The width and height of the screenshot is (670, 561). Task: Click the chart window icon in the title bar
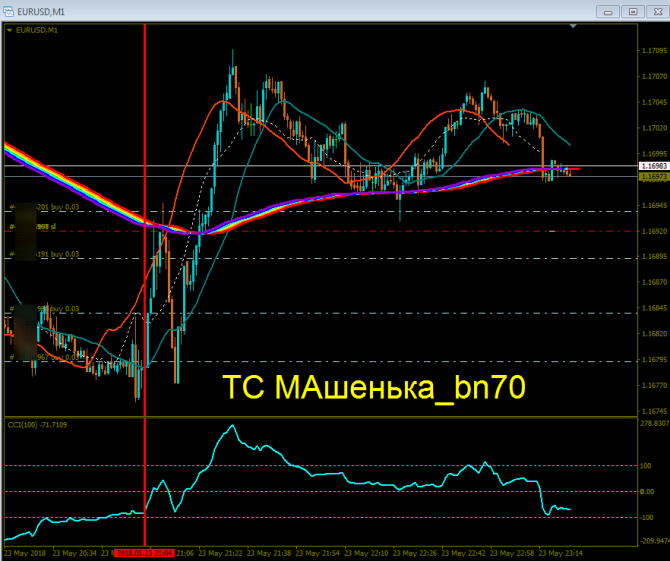pos(8,11)
